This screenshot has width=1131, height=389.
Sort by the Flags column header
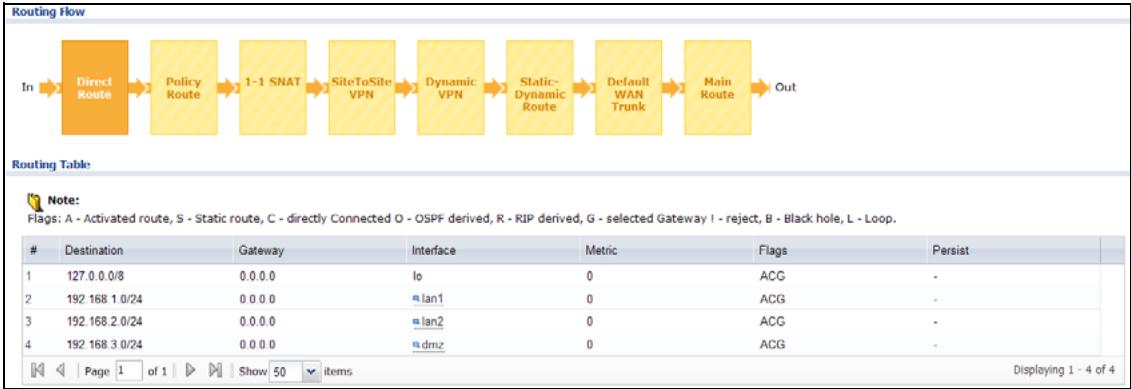[x=773, y=250]
